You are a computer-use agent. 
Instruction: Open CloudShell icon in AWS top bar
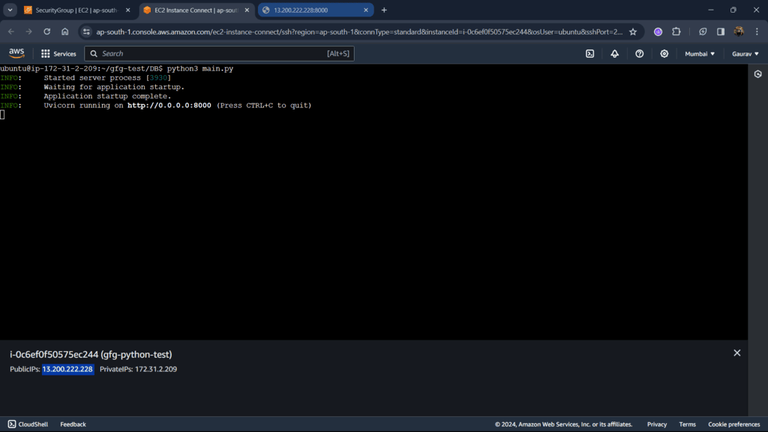point(590,54)
